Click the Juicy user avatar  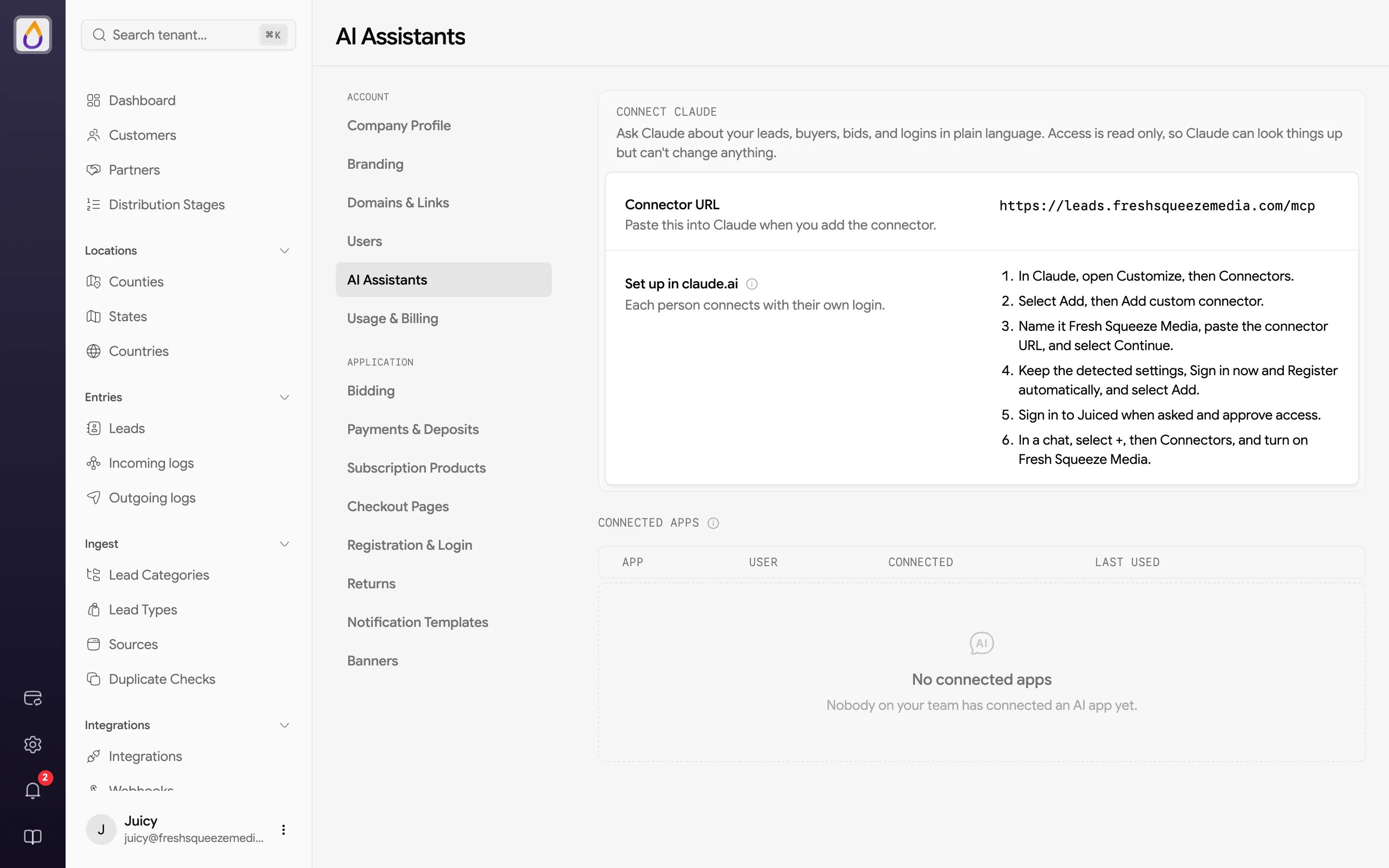coord(101,829)
